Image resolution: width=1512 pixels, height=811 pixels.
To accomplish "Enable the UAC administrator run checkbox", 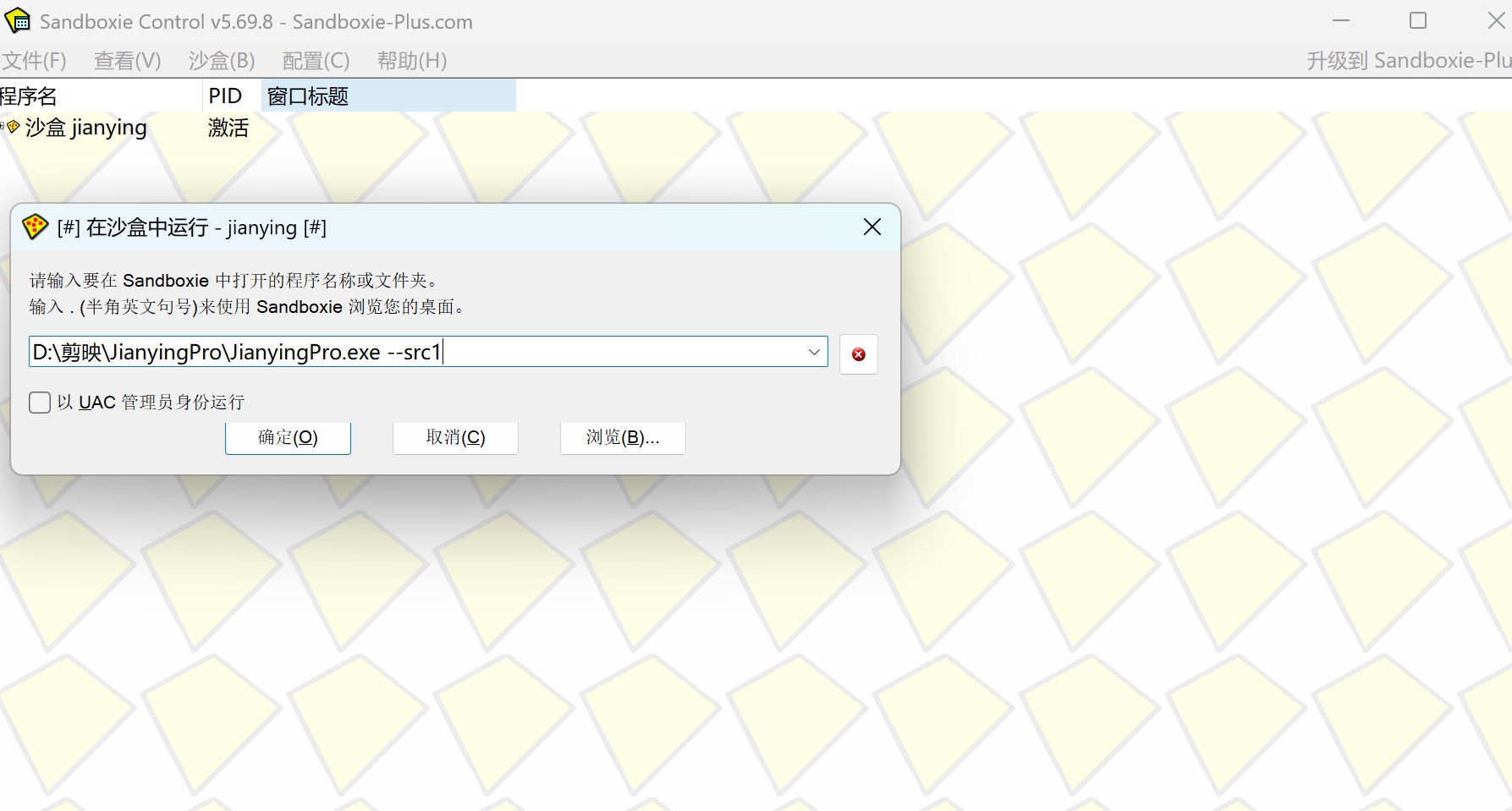I will click(x=40, y=402).
